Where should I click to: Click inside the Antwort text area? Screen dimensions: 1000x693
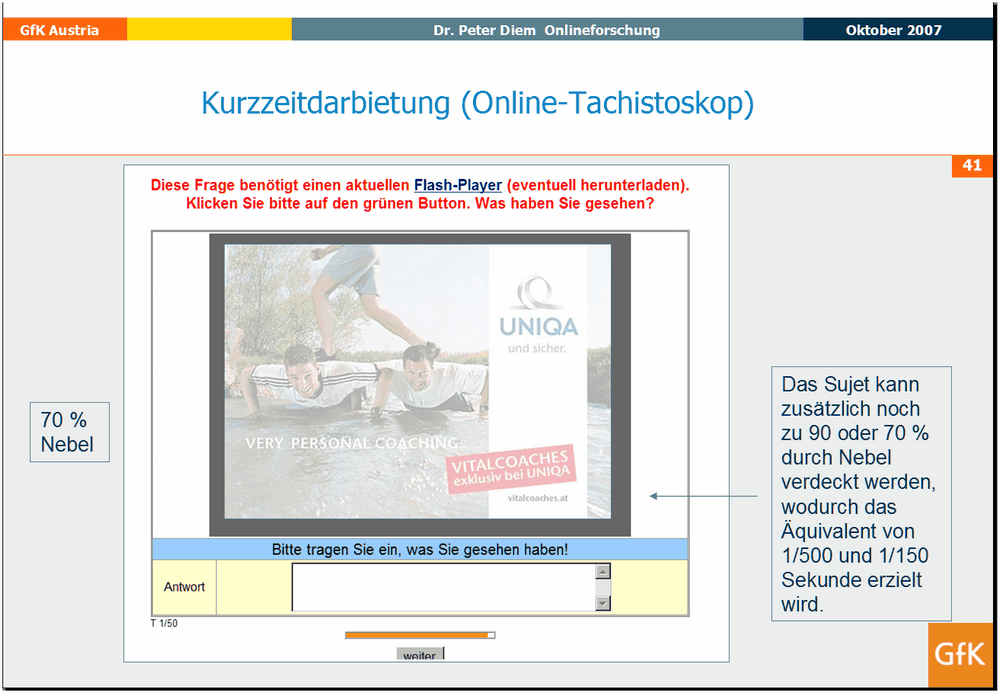pos(444,587)
